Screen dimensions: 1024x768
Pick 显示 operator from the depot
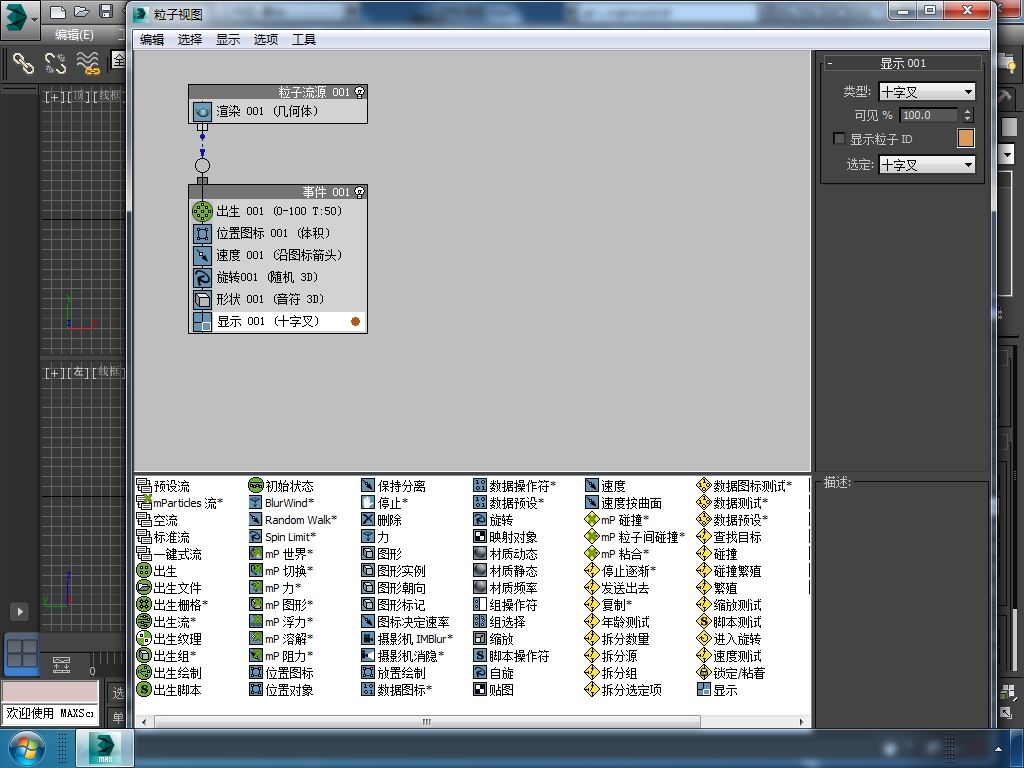click(x=718, y=690)
